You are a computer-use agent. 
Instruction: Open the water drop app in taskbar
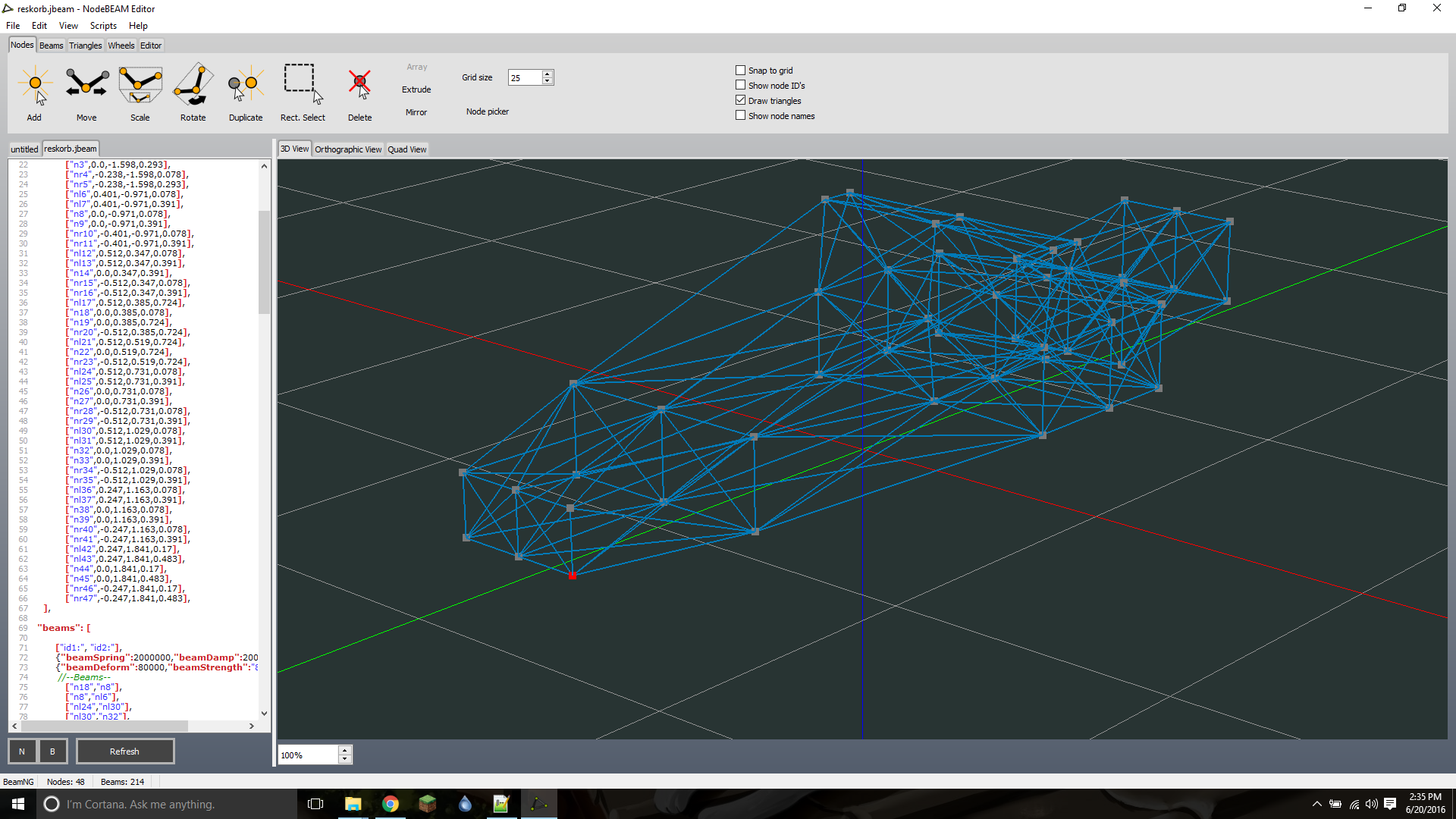[464, 804]
